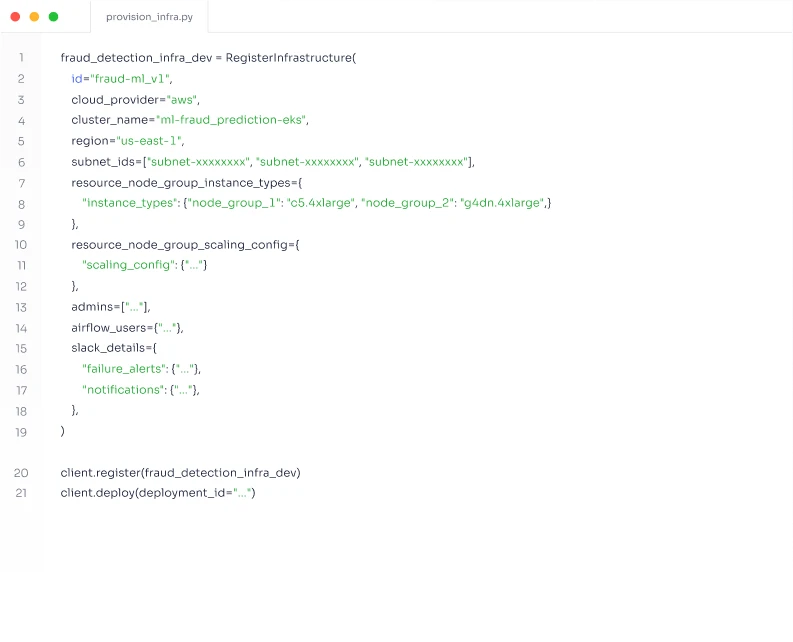This screenshot has width=793, height=642.
Task: Click the green maximize window button
Action: click(53, 17)
